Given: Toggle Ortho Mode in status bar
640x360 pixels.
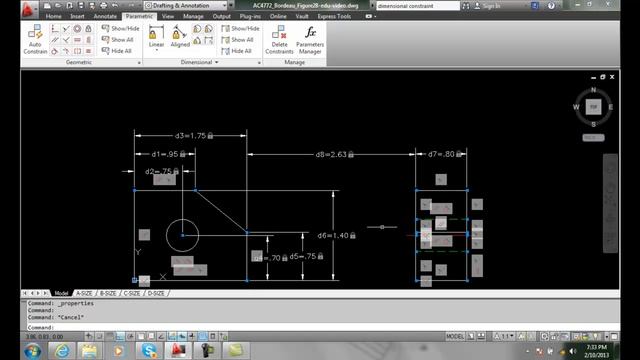Looking at the screenshot, I should pos(120,336).
